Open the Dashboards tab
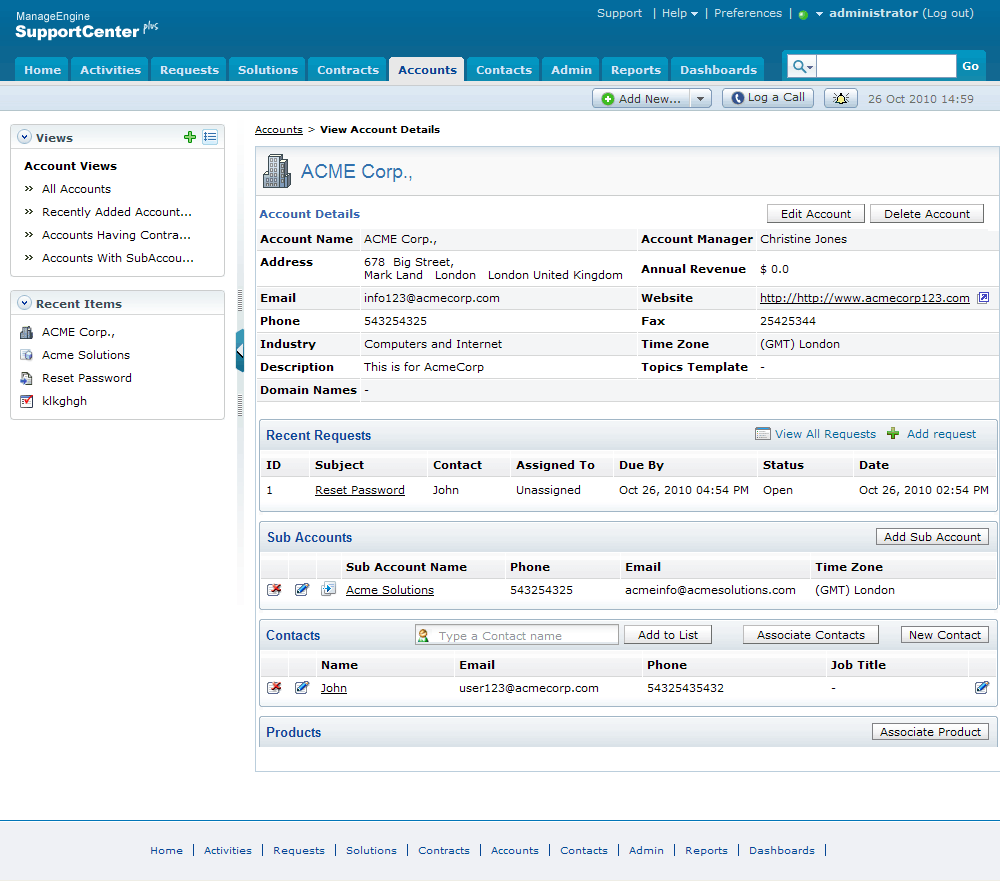This screenshot has height=882, width=1000. pos(718,70)
